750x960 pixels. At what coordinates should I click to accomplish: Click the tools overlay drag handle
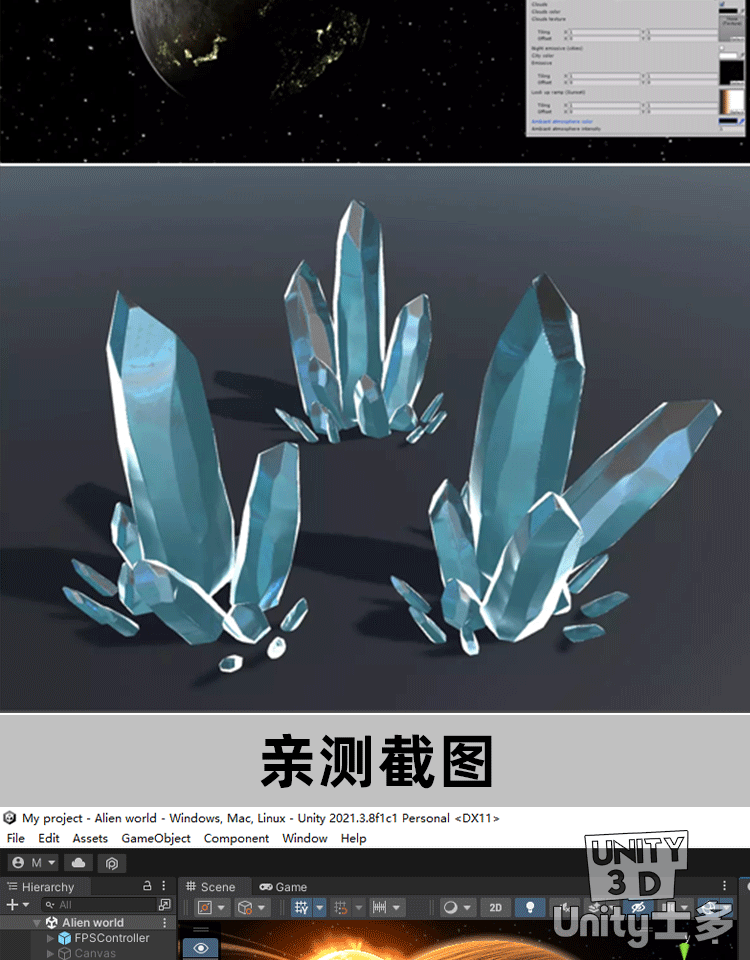(x=201, y=930)
